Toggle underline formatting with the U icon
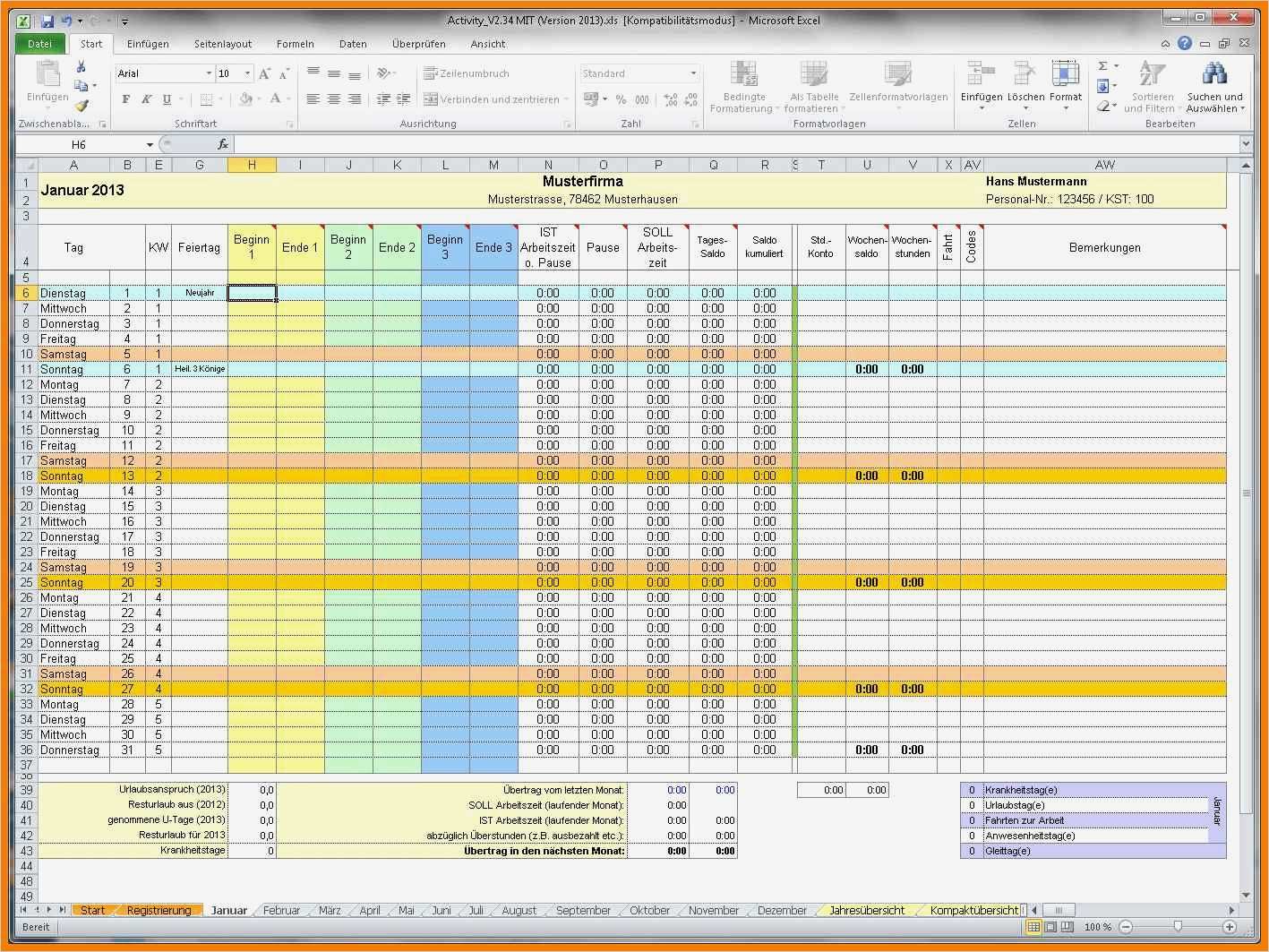 pyautogui.click(x=168, y=99)
